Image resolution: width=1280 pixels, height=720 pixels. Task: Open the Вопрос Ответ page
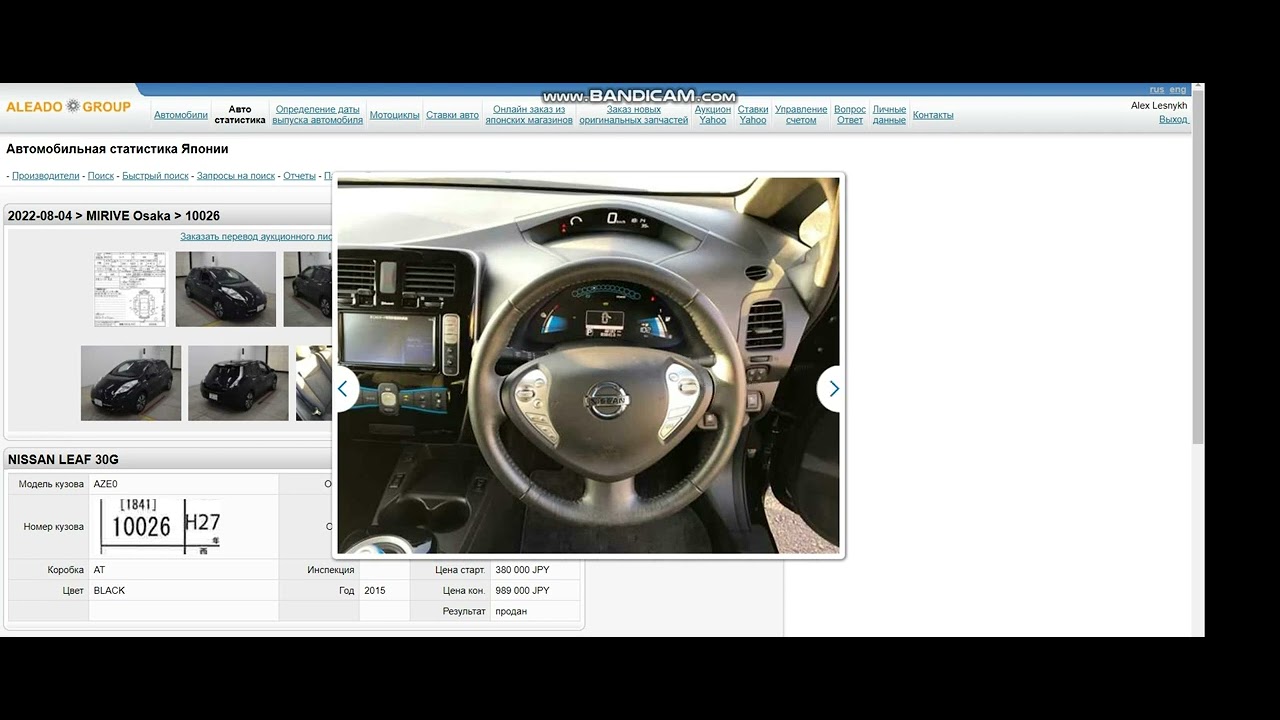tap(850, 115)
